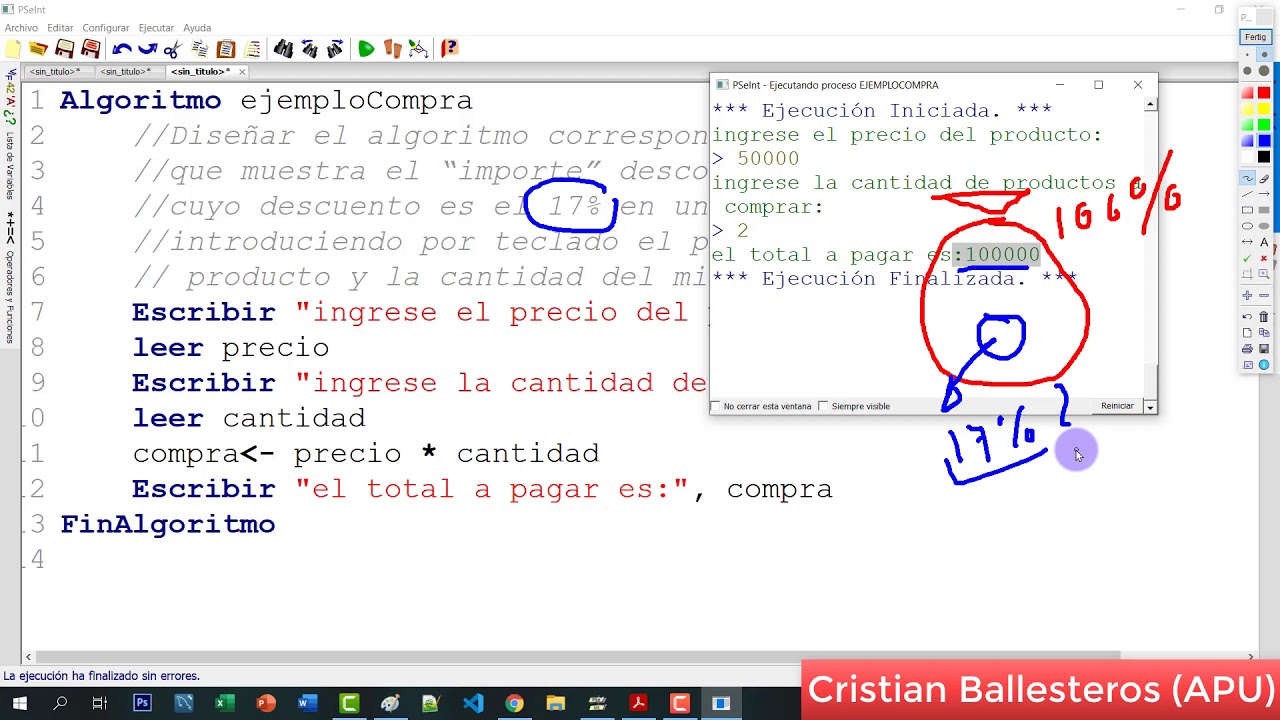Open search with the binoculars icon

[x=283, y=48]
